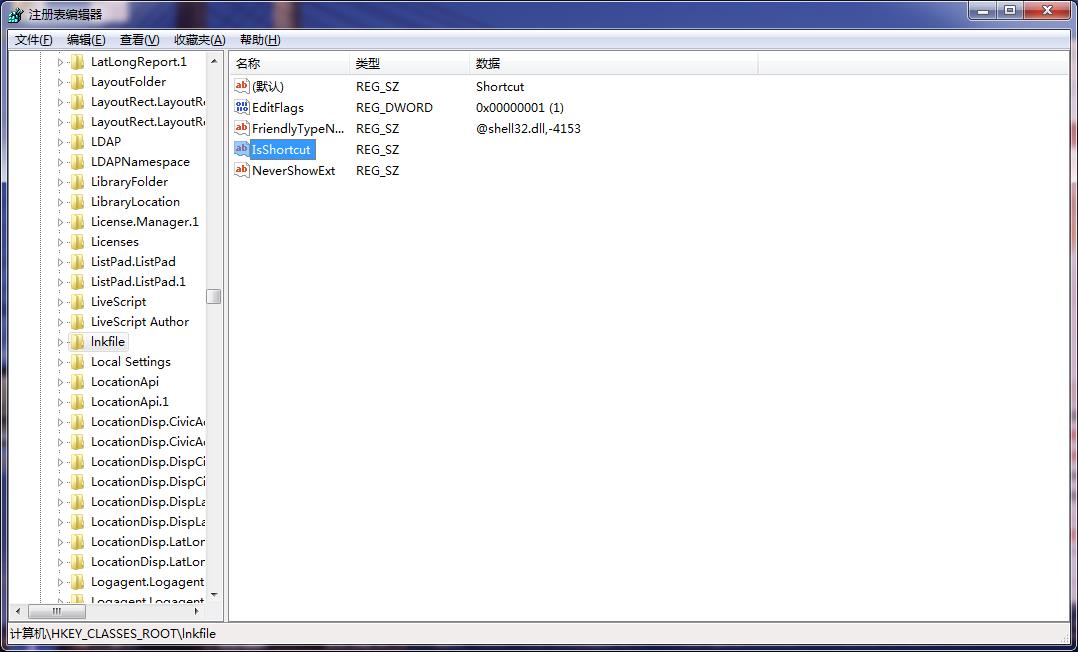Image resolution: width=1078 pixels, height=652 pixels.
Task: Click the lnkfile folder icon
Action: (78, 342)
